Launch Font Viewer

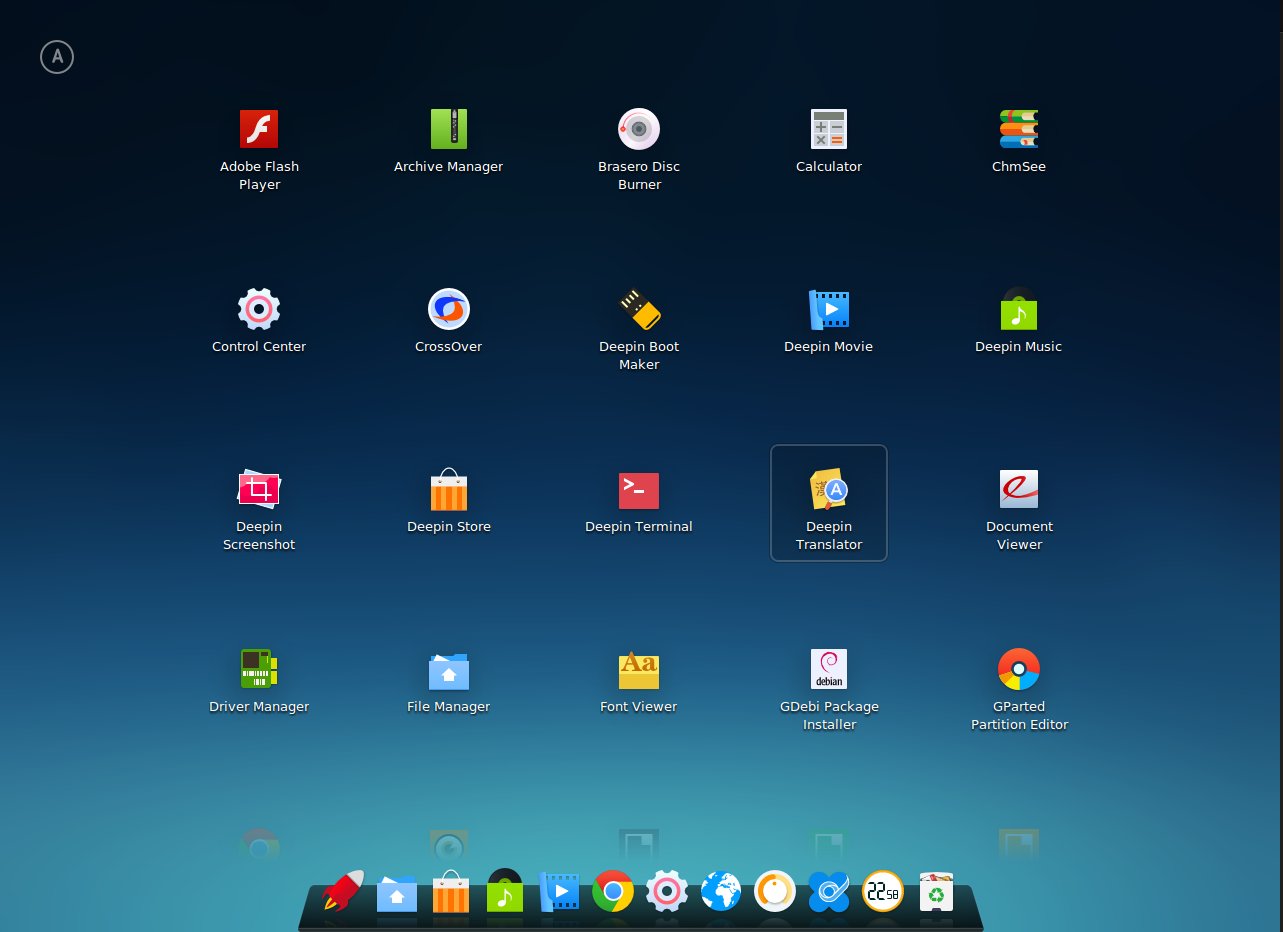(639, 670)
